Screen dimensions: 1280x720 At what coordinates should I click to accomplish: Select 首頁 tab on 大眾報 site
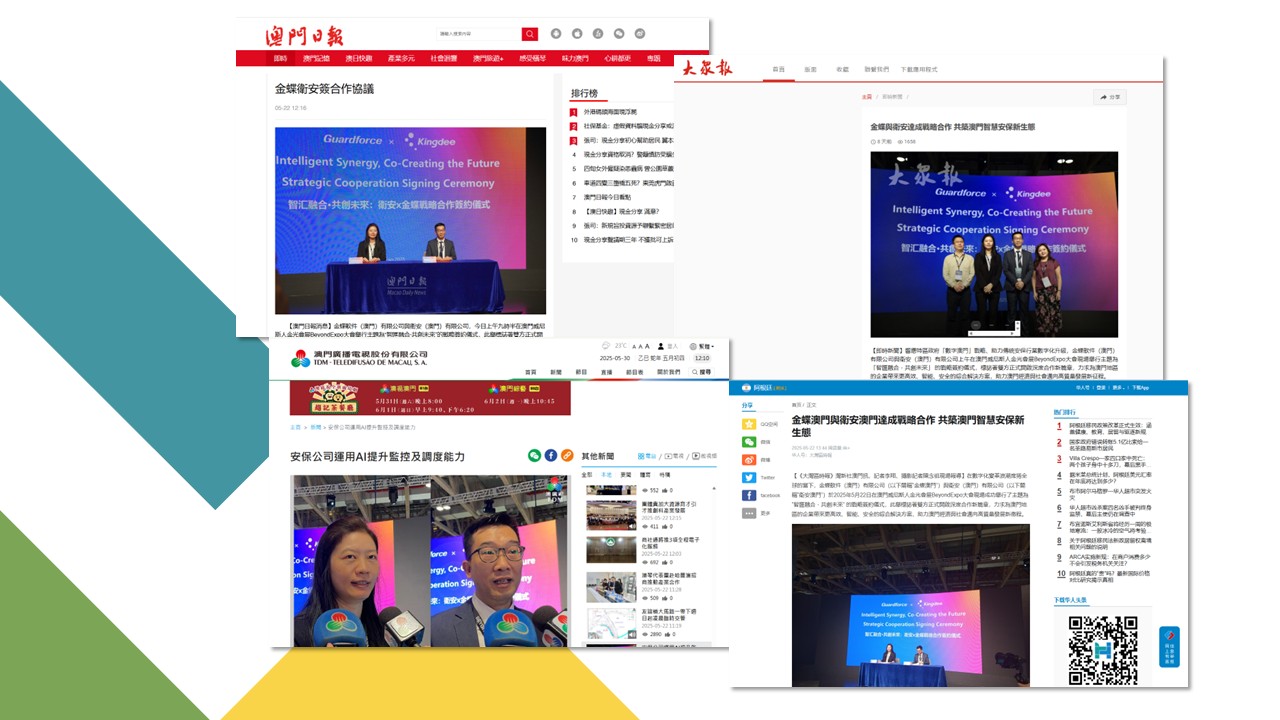tap(779, 70)
